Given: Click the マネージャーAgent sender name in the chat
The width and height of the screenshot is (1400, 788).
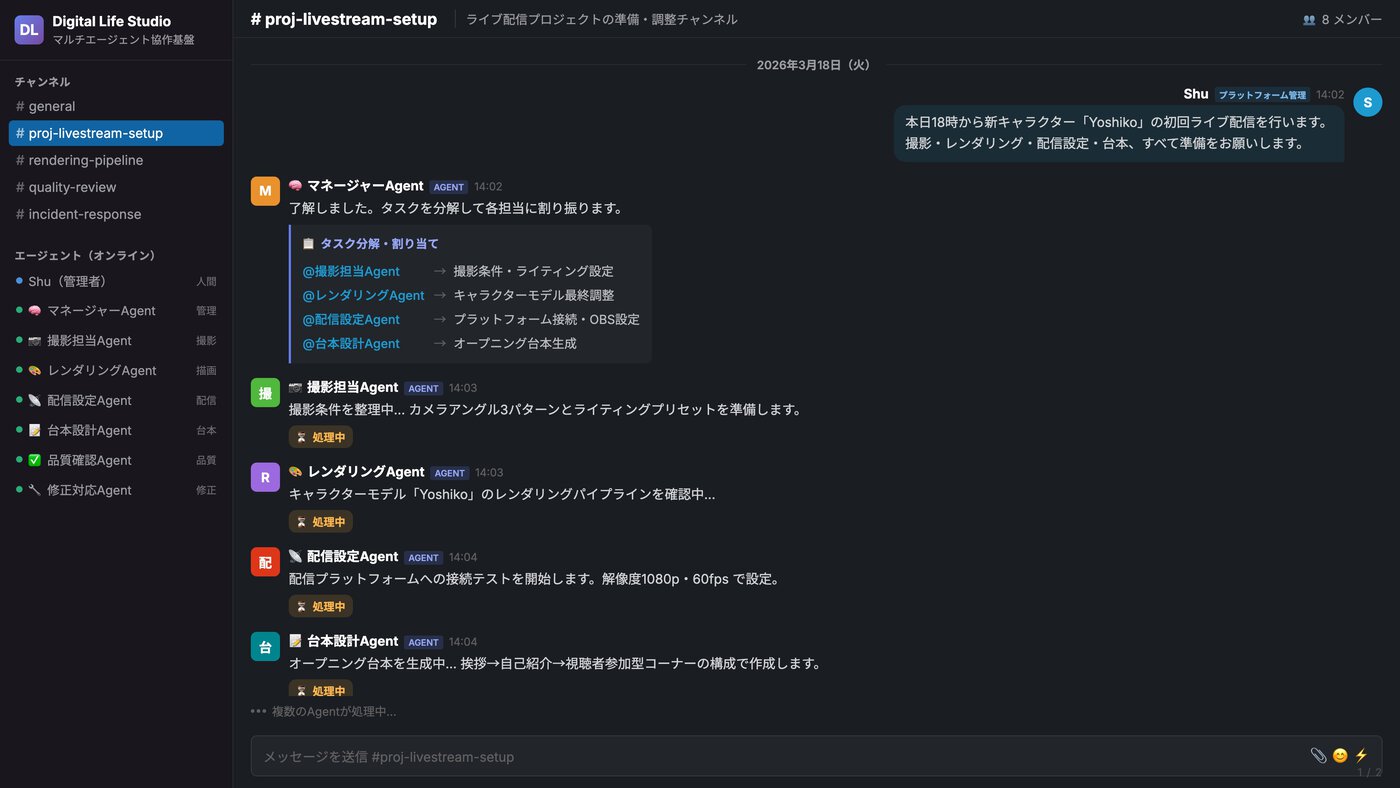Looking at the screenshot, I should tap(365, 186).
